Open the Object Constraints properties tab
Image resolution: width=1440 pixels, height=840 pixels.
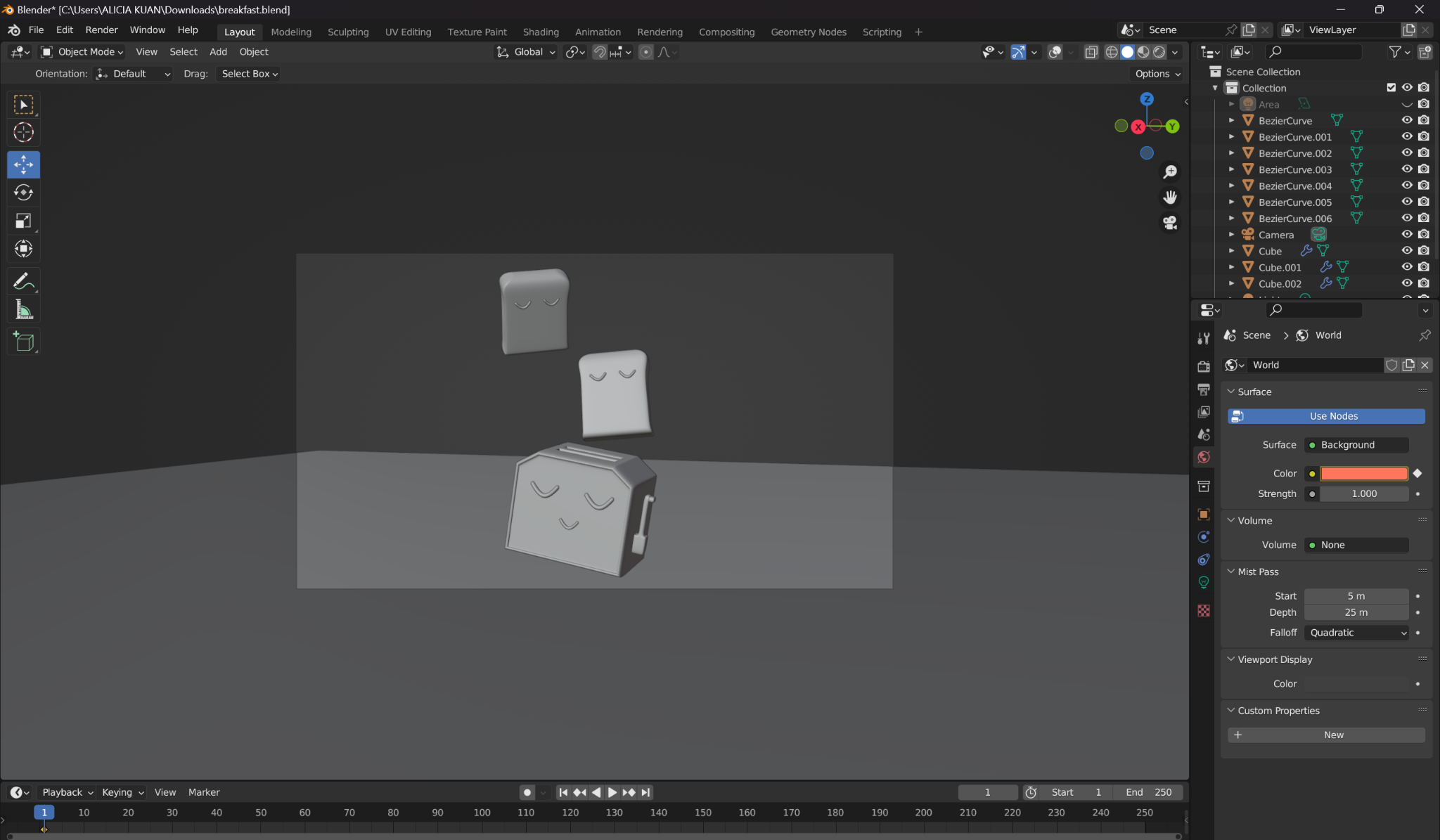coord(1204,560)
